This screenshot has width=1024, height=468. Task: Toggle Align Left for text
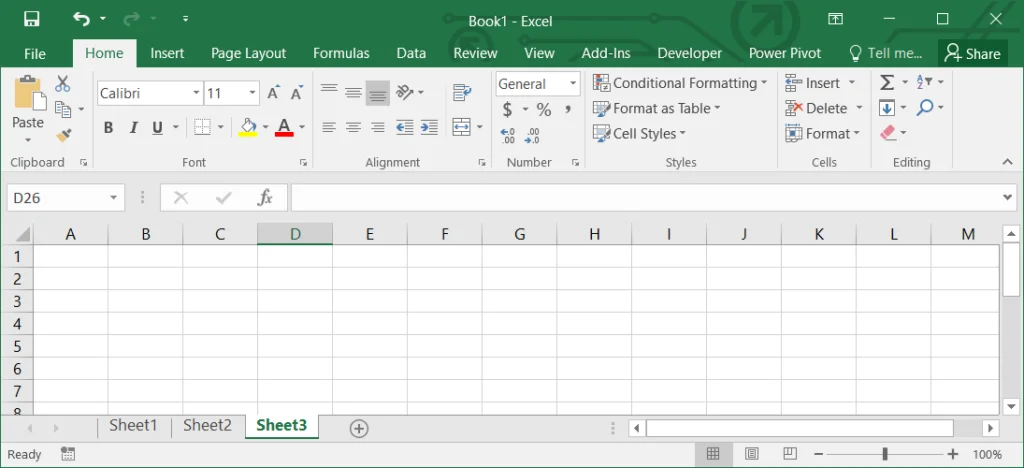click(x=329, y=127)
